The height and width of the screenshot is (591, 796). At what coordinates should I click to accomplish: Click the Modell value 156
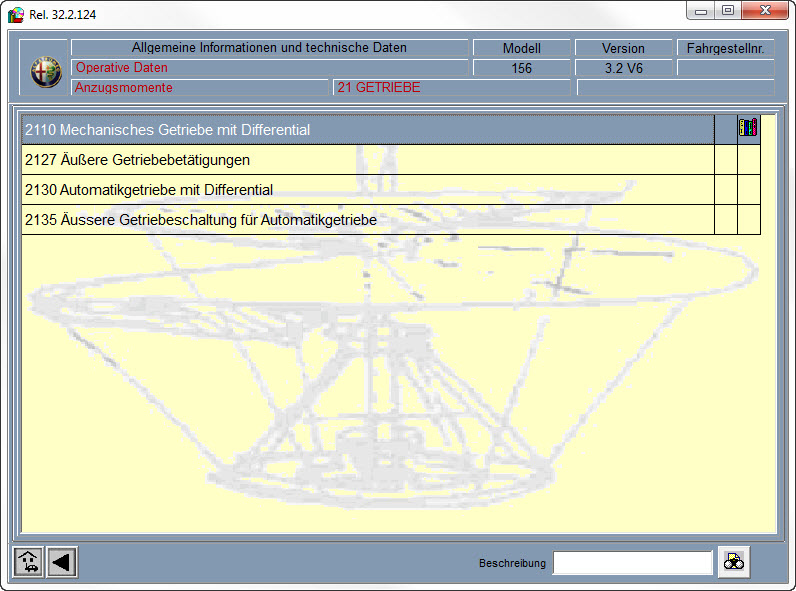pos(521,68)
